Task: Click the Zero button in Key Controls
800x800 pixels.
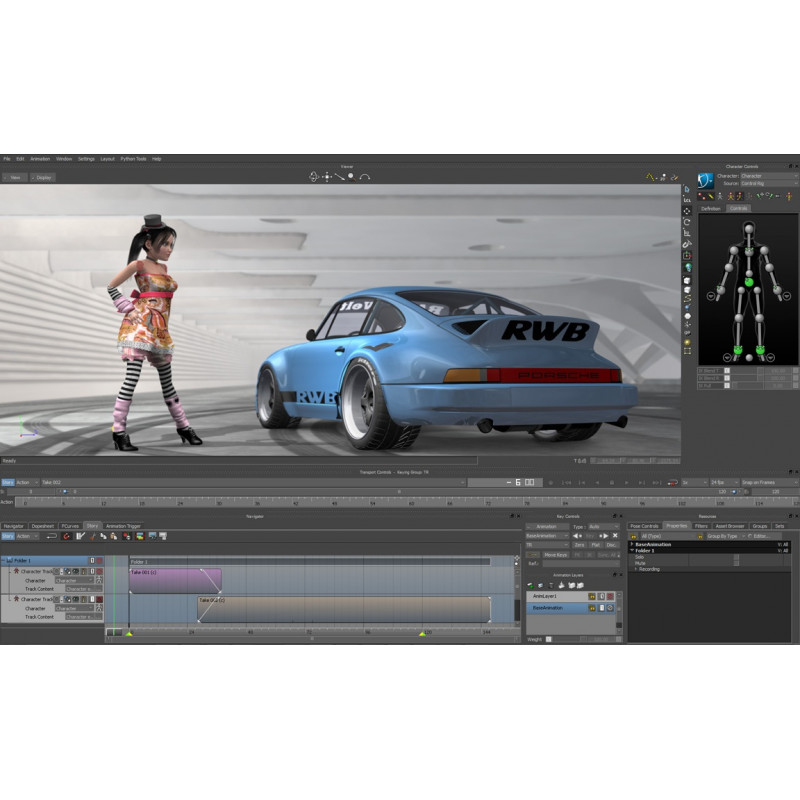Action: tap(579, 545)
